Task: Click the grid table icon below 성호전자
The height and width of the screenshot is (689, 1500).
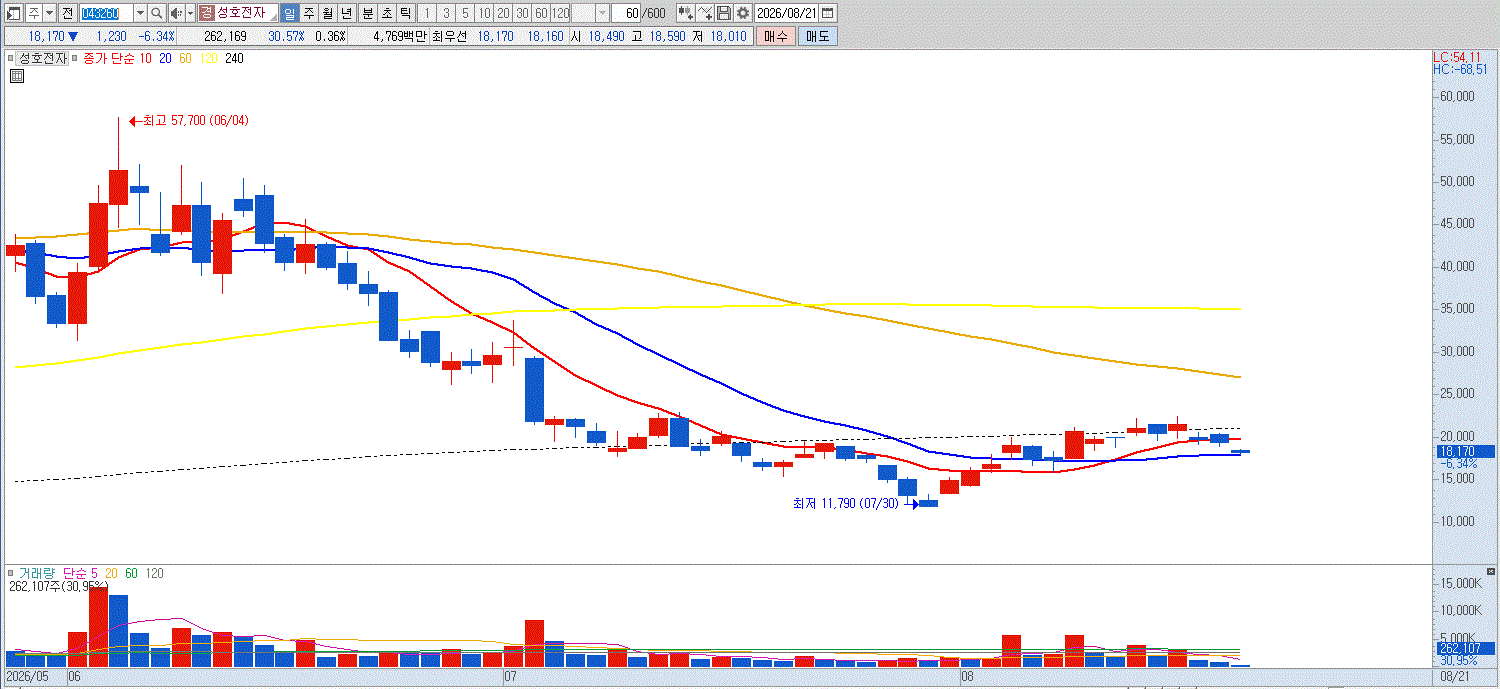Action: point(17,75)
